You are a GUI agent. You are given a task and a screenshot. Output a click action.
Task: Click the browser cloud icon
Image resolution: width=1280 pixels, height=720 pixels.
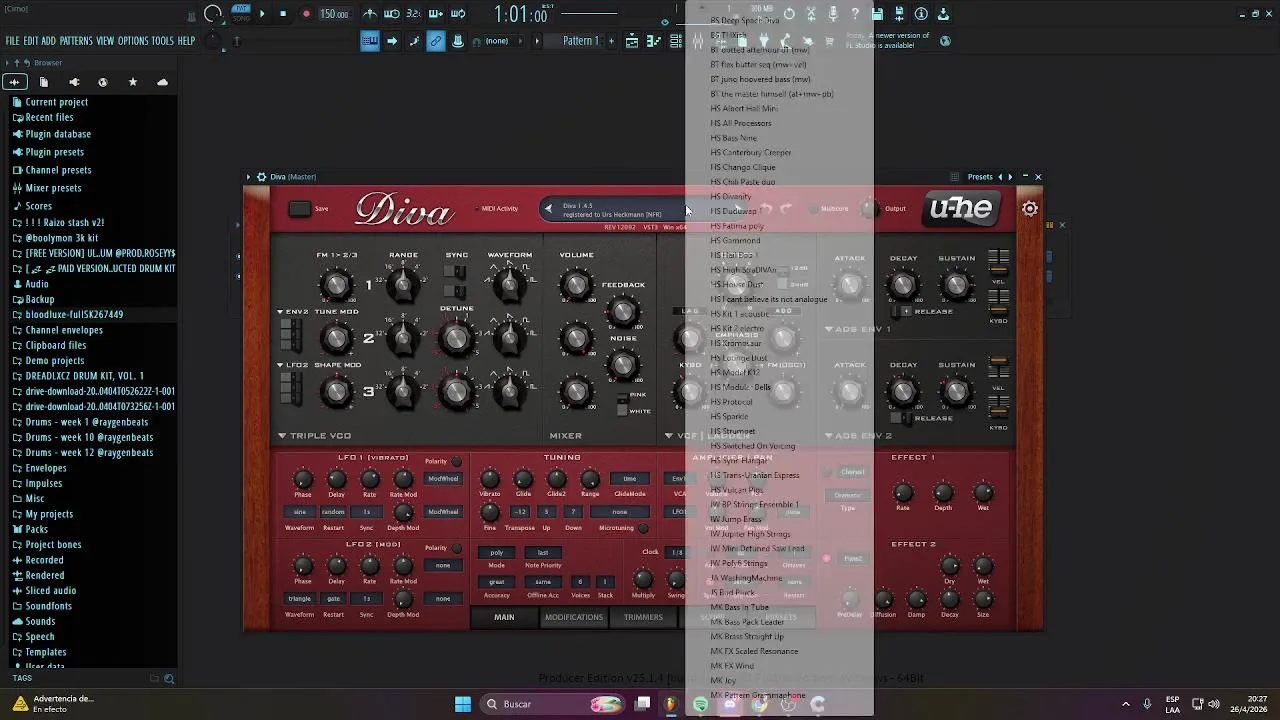coord(163,82)
